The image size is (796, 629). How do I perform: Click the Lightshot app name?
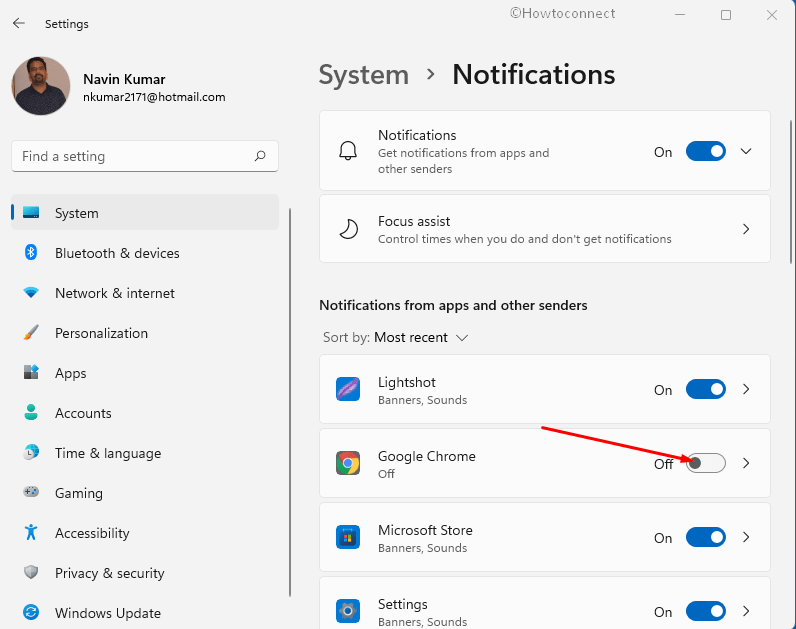coord(407,382)
